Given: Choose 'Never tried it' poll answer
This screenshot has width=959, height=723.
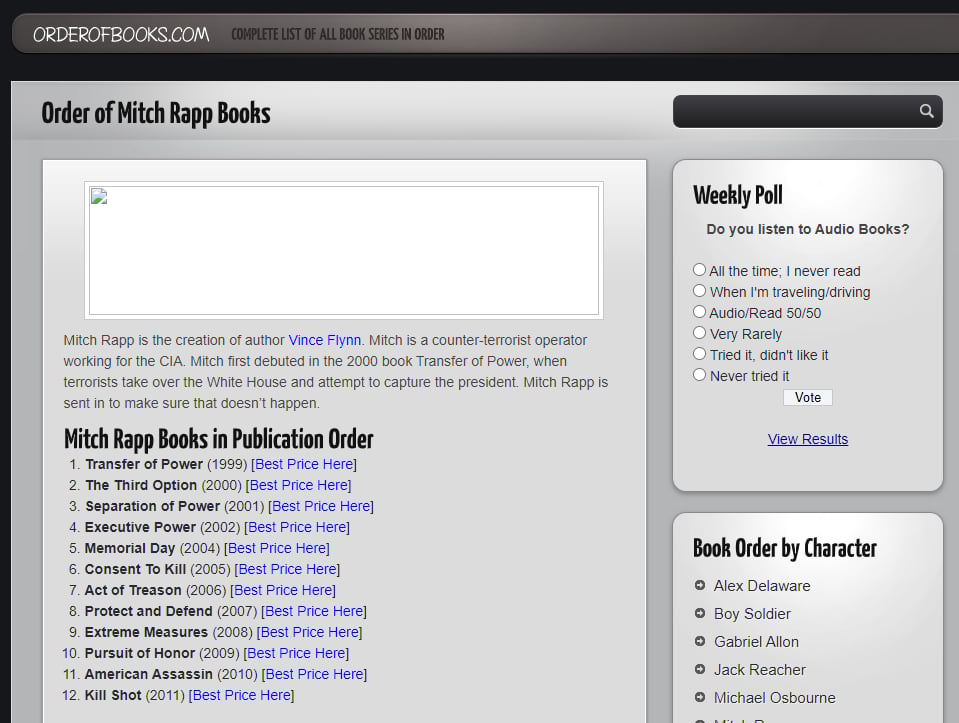Looking at the screenshot, I should [699, 375].
